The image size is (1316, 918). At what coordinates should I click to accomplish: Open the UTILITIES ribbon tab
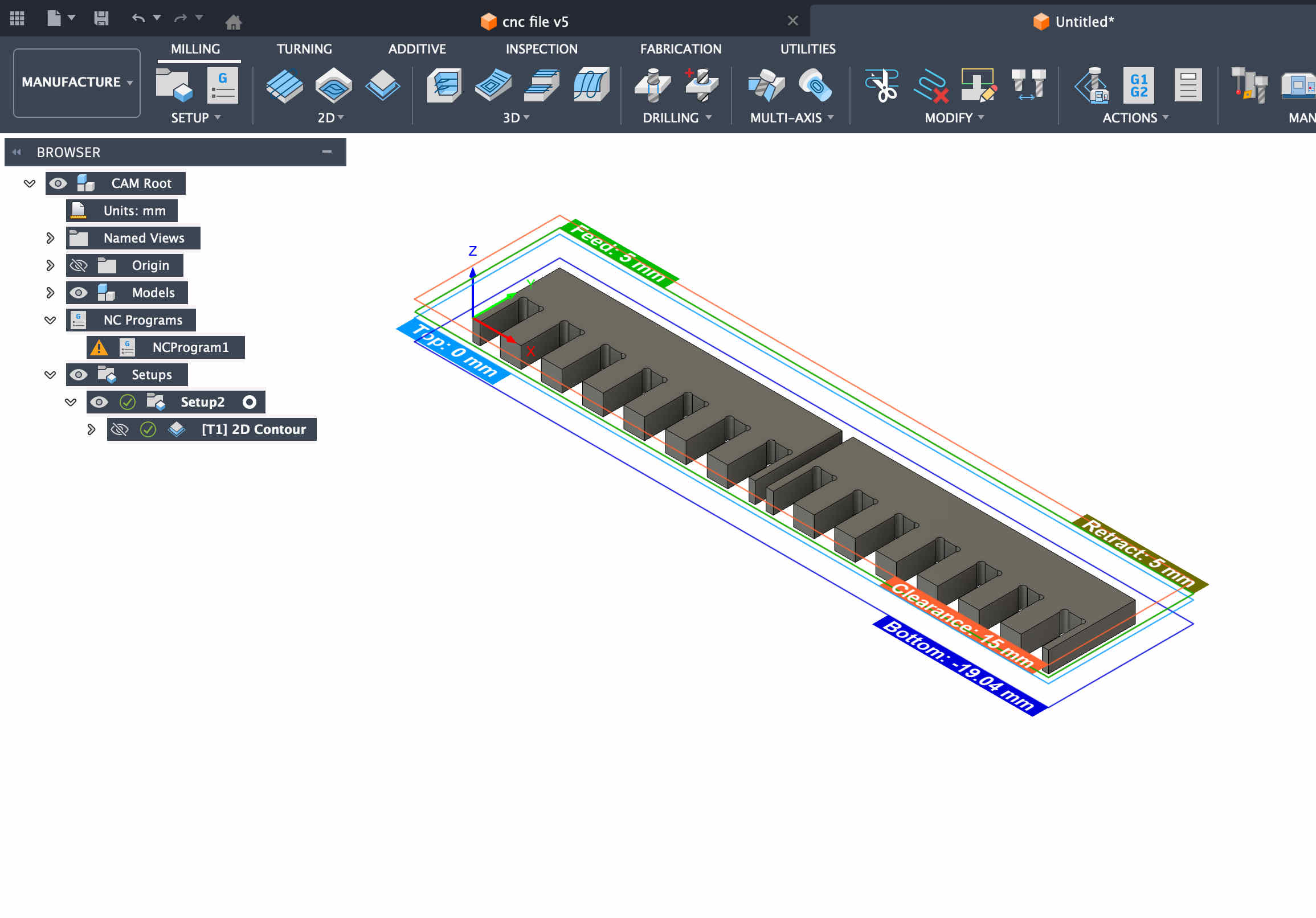(808, 49)
